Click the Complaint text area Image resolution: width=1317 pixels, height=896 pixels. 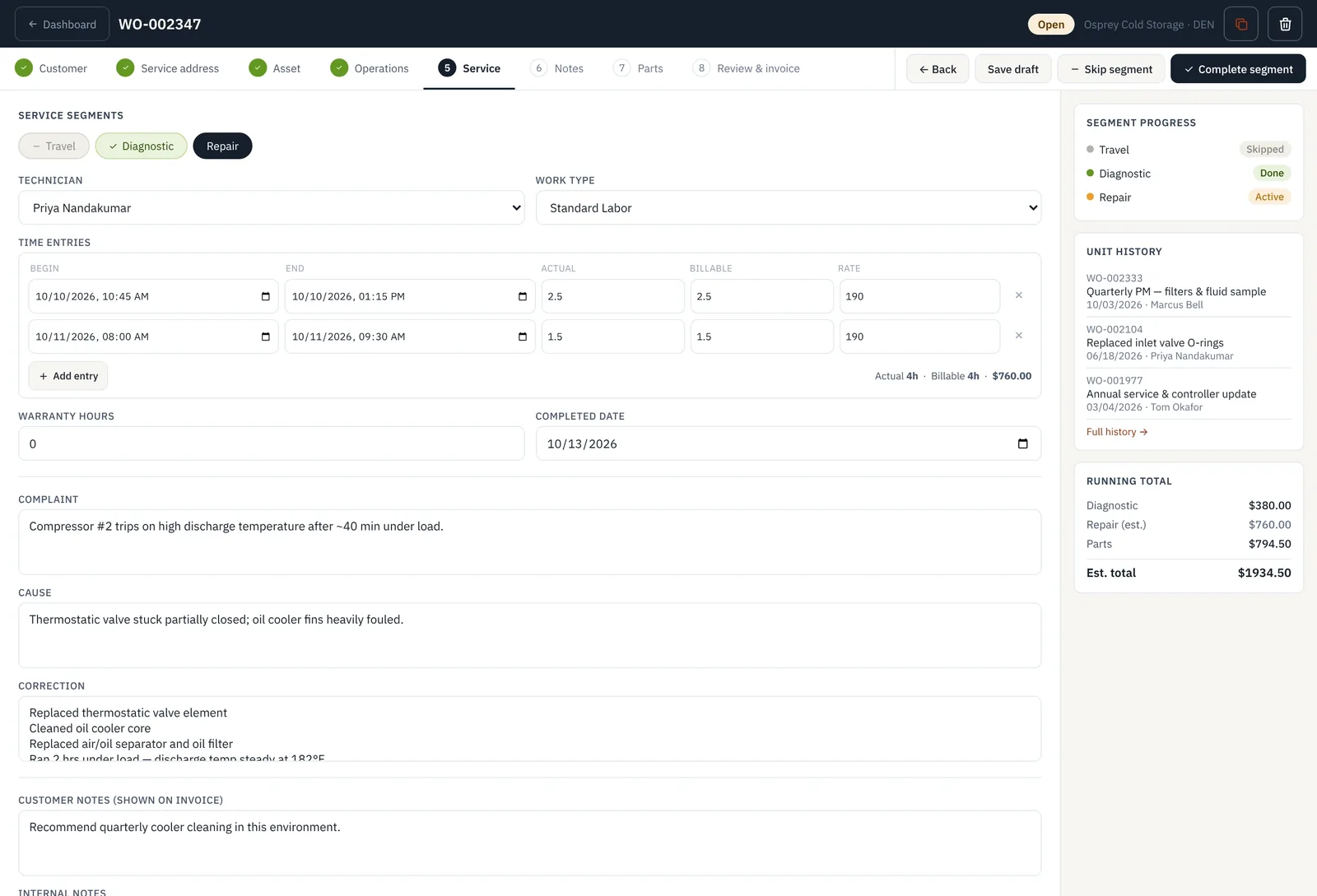[529, 542]
